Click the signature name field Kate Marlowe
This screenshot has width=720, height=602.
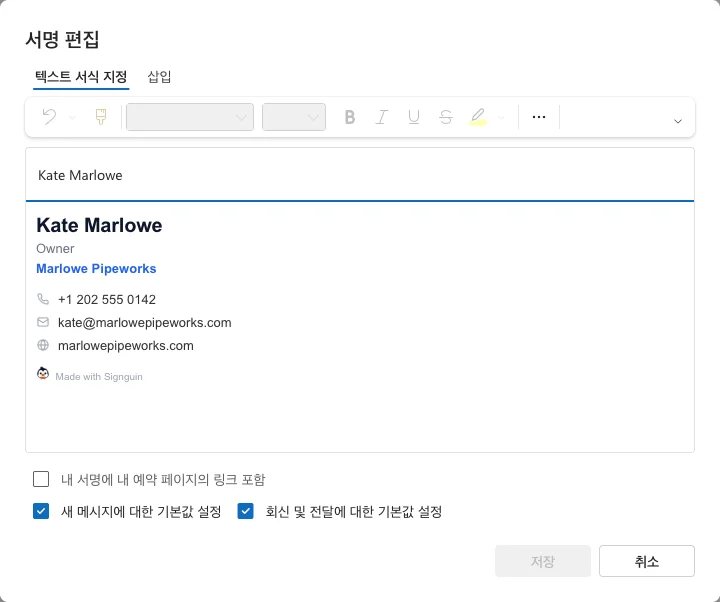pos(360,175)
